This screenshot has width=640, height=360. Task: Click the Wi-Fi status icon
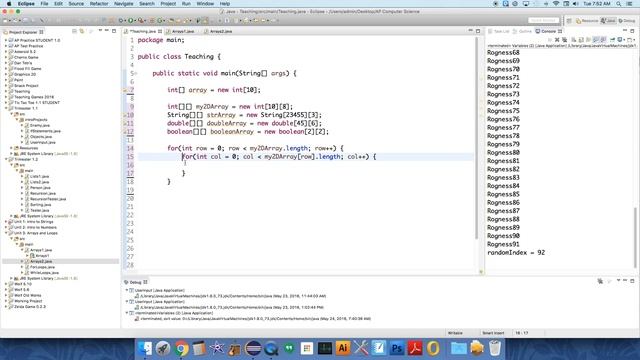556,4
